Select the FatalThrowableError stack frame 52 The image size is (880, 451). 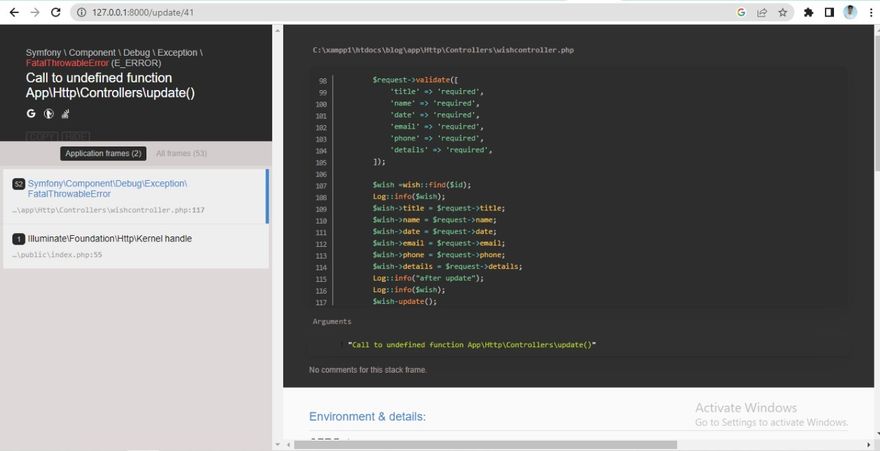(x=134, y=196)
